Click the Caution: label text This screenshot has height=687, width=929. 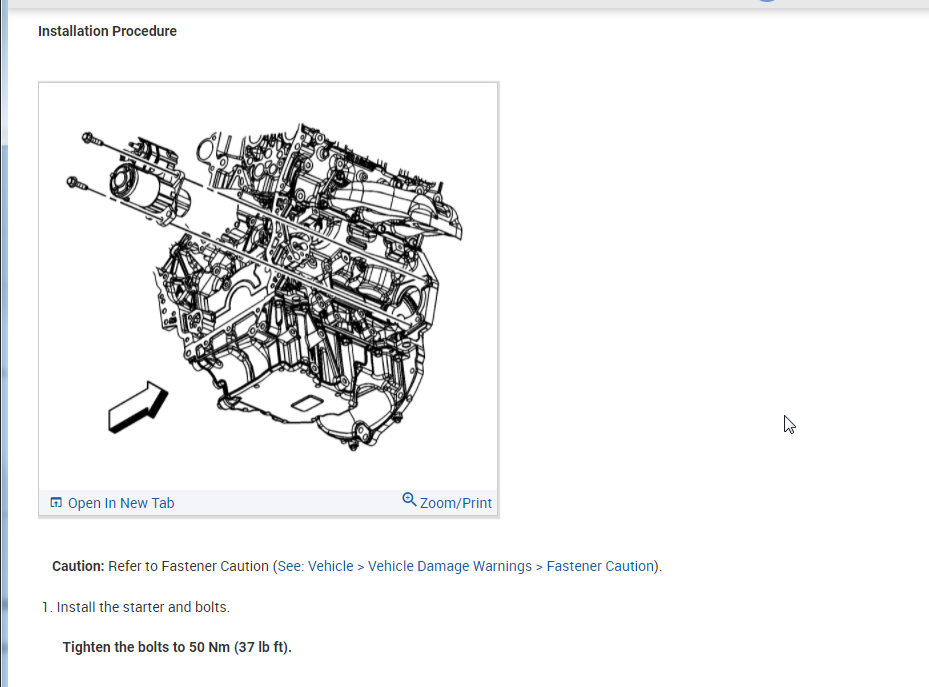coord(78,566)
